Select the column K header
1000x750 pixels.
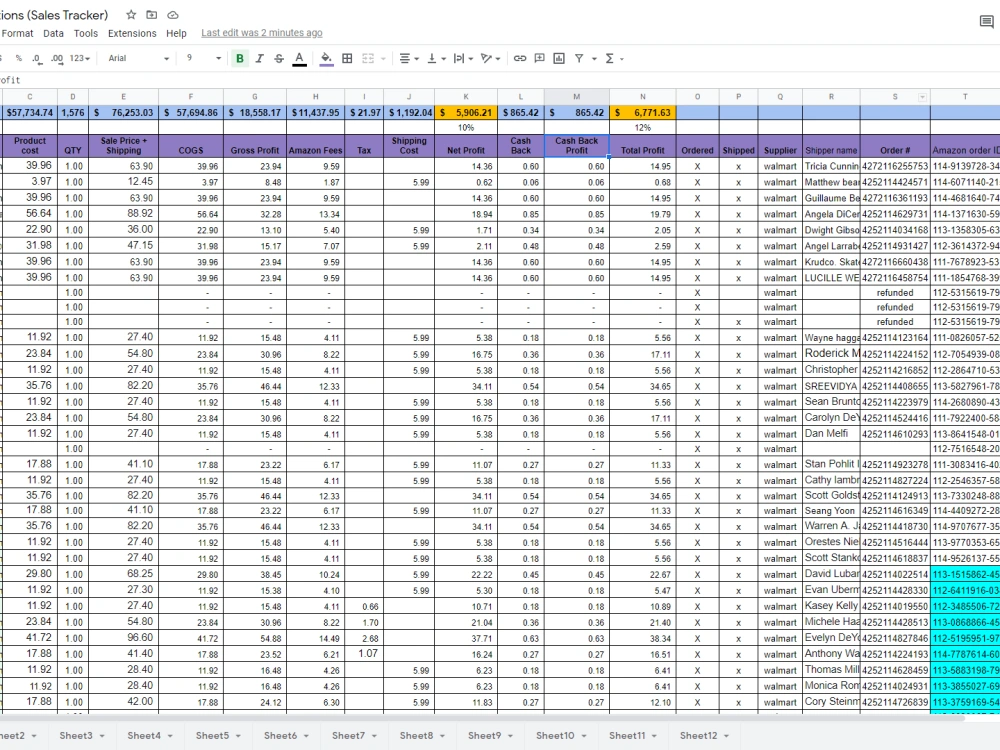(466, 96)
